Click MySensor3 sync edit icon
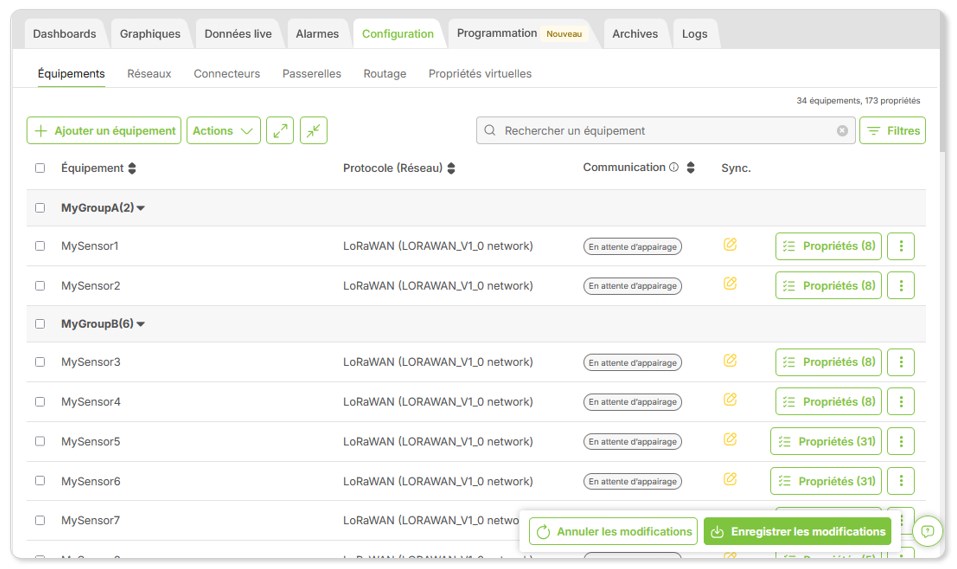 tap(730, 361)
